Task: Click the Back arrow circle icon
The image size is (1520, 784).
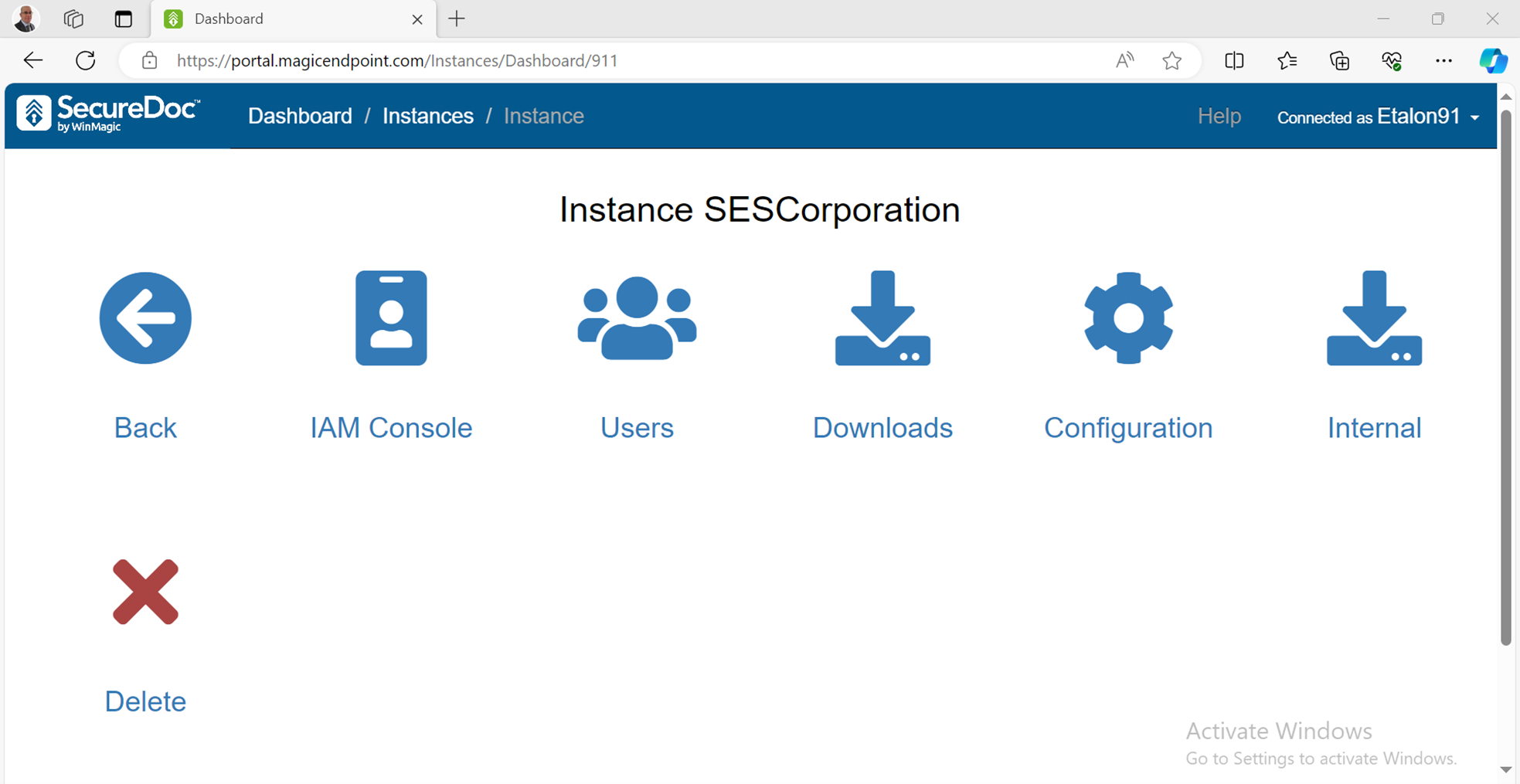Action: point(145,318)
